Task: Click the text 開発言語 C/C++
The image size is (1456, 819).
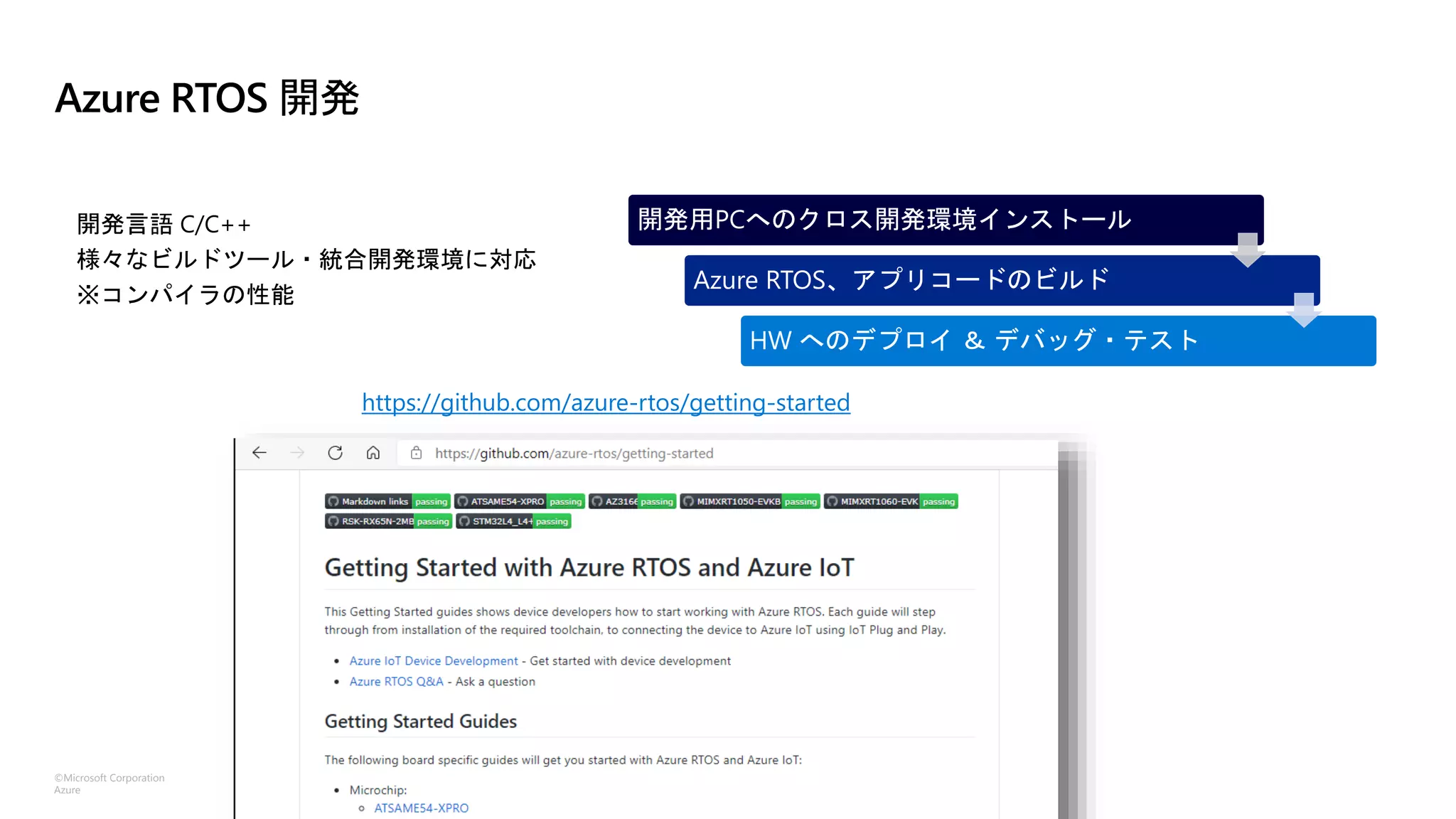Action: pos(164,224)
